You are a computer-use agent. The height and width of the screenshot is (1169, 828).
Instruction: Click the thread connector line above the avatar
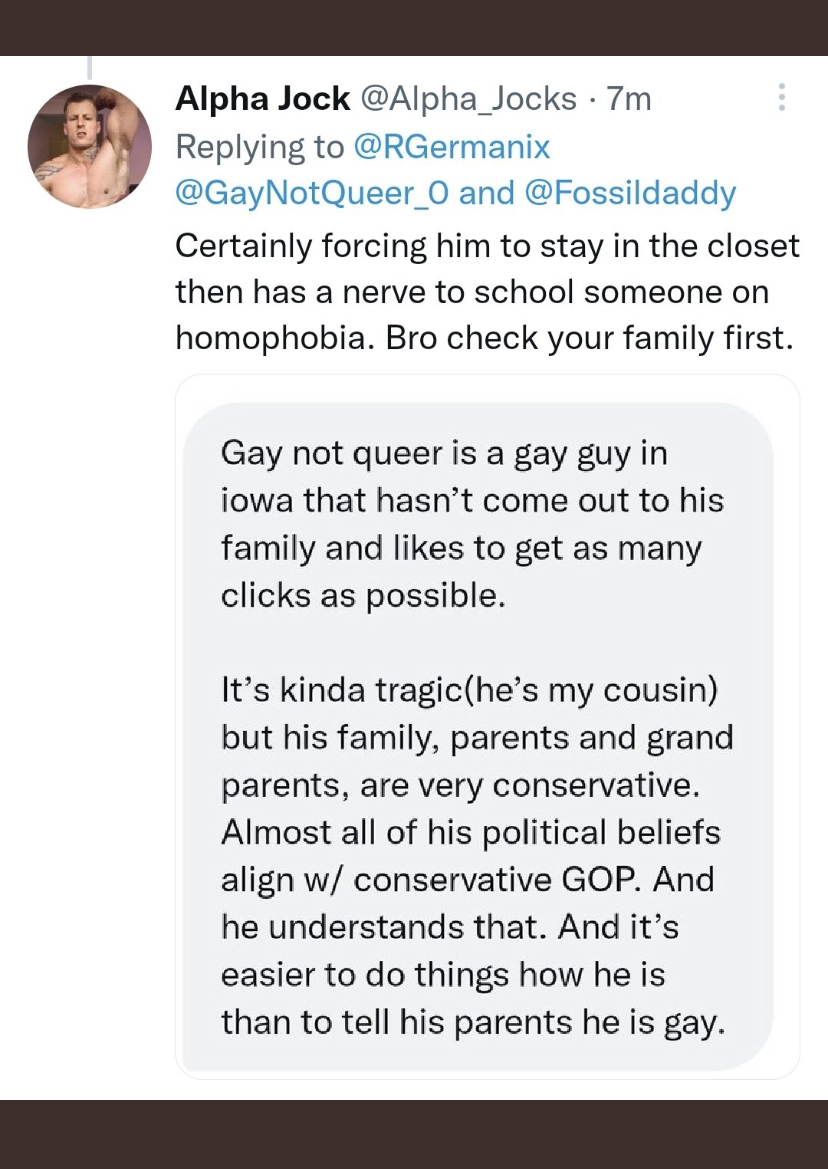[90, 66]
